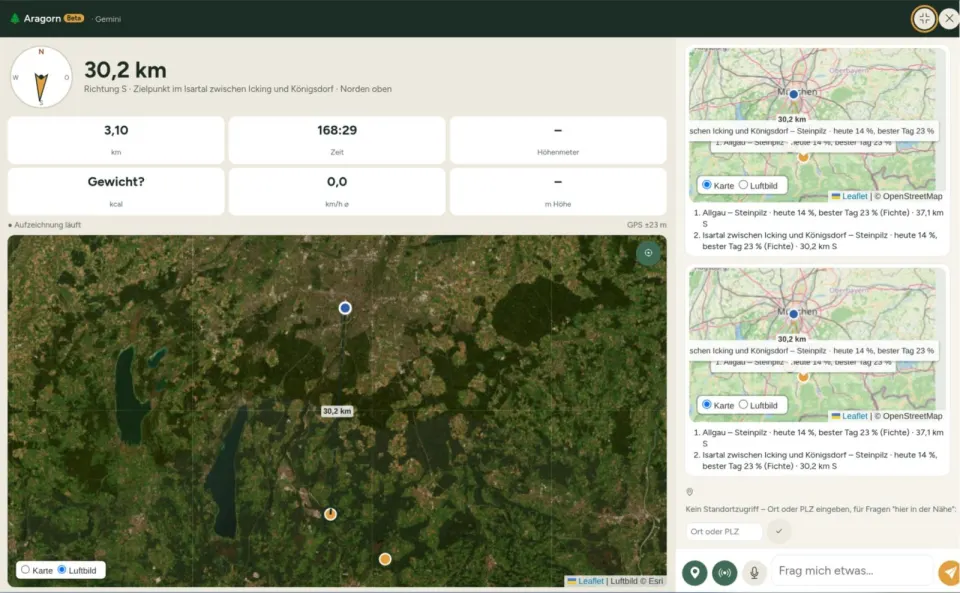Click the compass dial showing north
Screen dimensions: 960x593
pos(41,77)
